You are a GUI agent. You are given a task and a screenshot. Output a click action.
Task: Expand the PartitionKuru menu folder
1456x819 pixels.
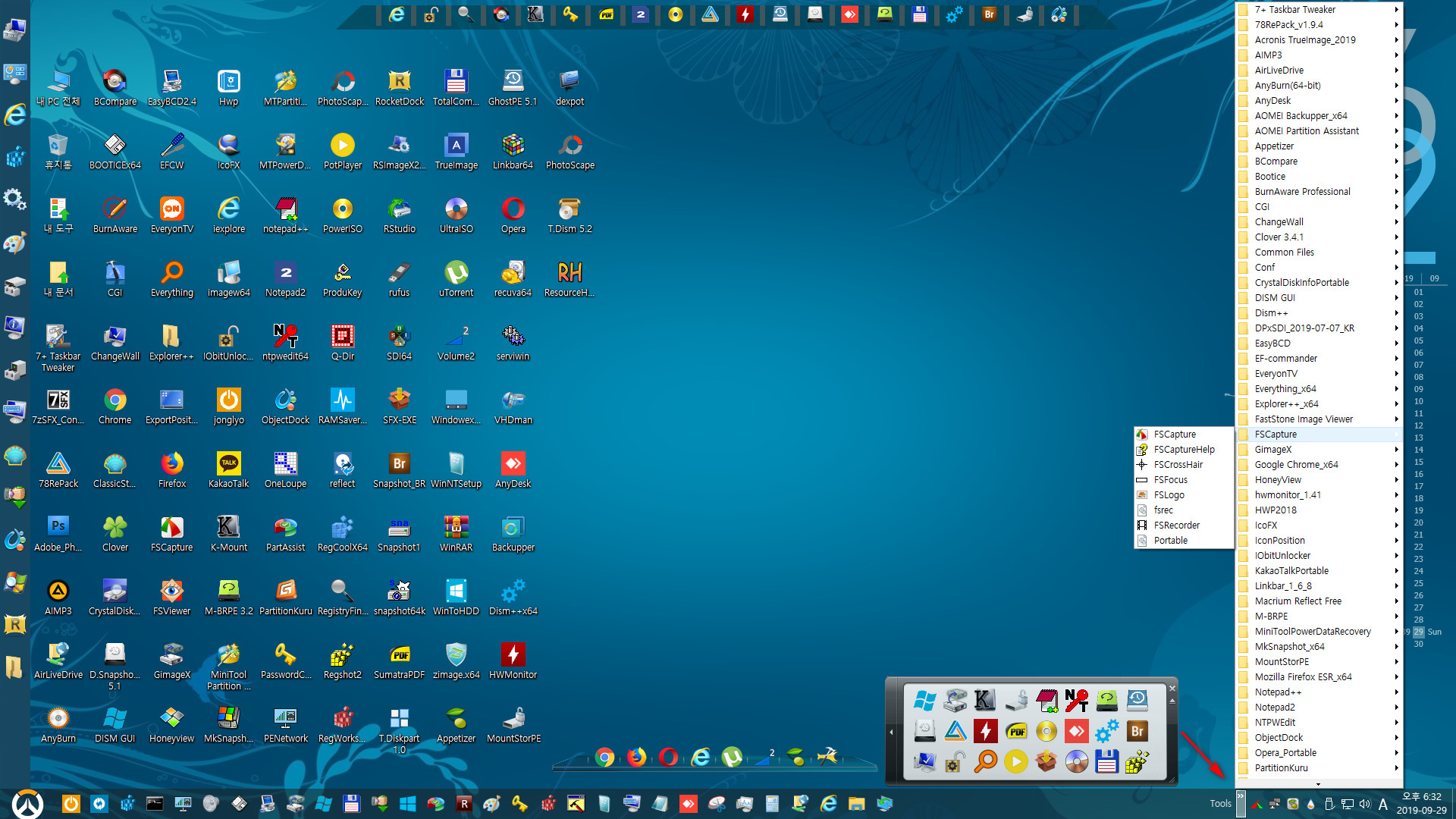pyautogui.click(x=1319, y=768)
